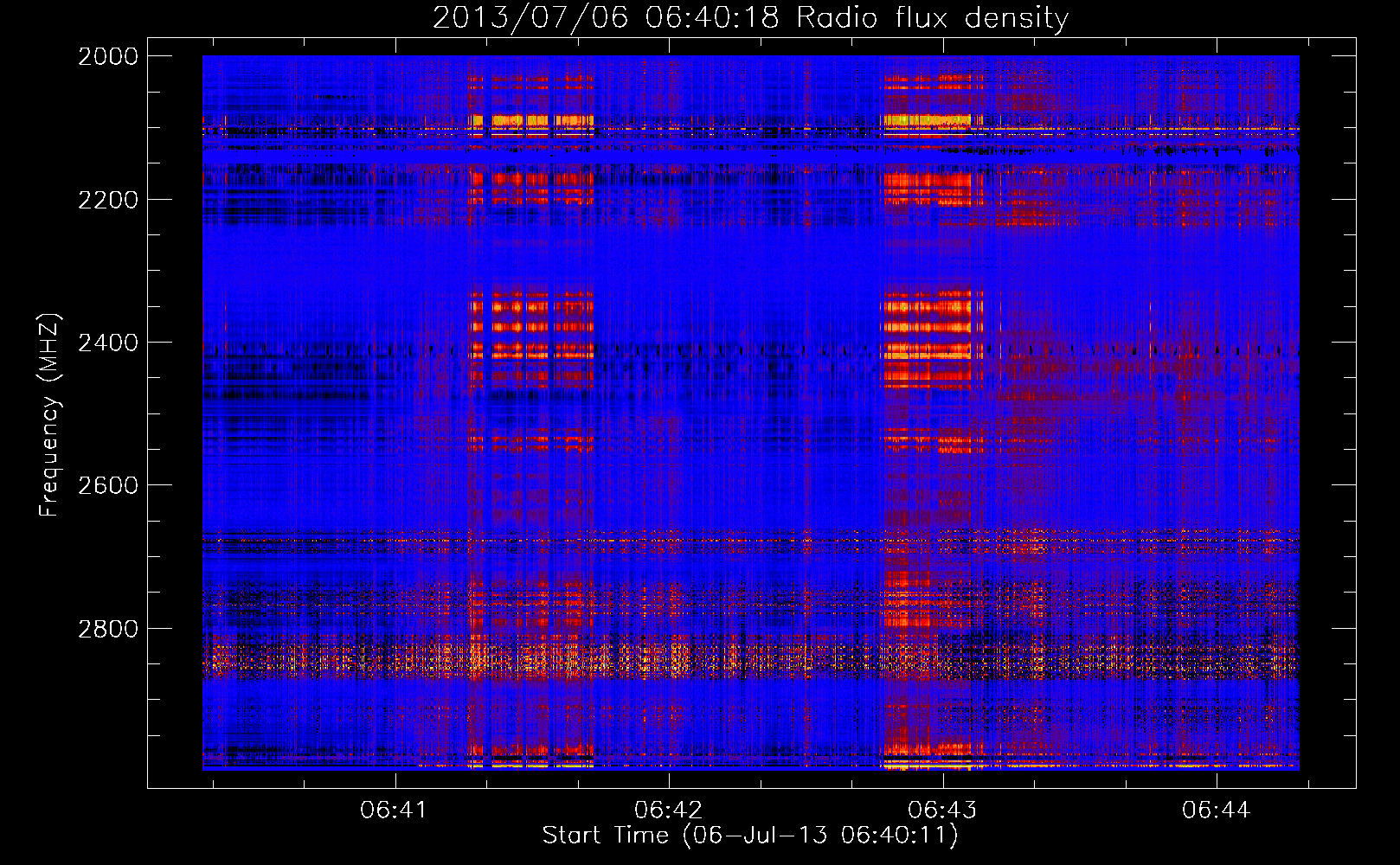Click the 'Frequency (MHZ)' y-axis title

[x=50, y=414]
